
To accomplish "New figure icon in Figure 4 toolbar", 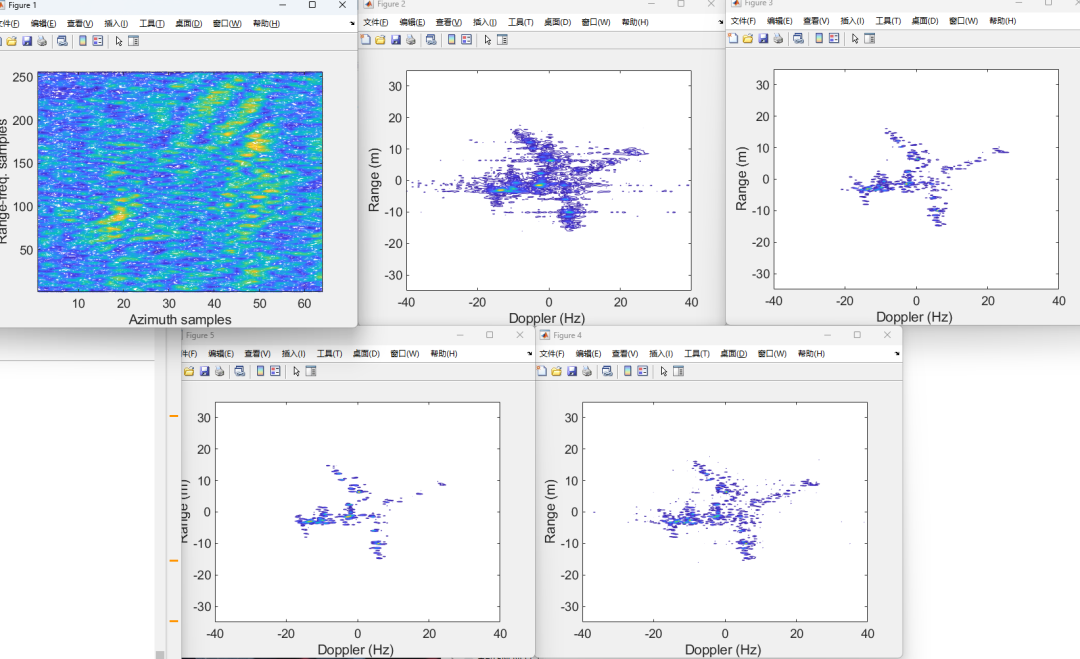I will pyautogui.click(x=541, y=371).
